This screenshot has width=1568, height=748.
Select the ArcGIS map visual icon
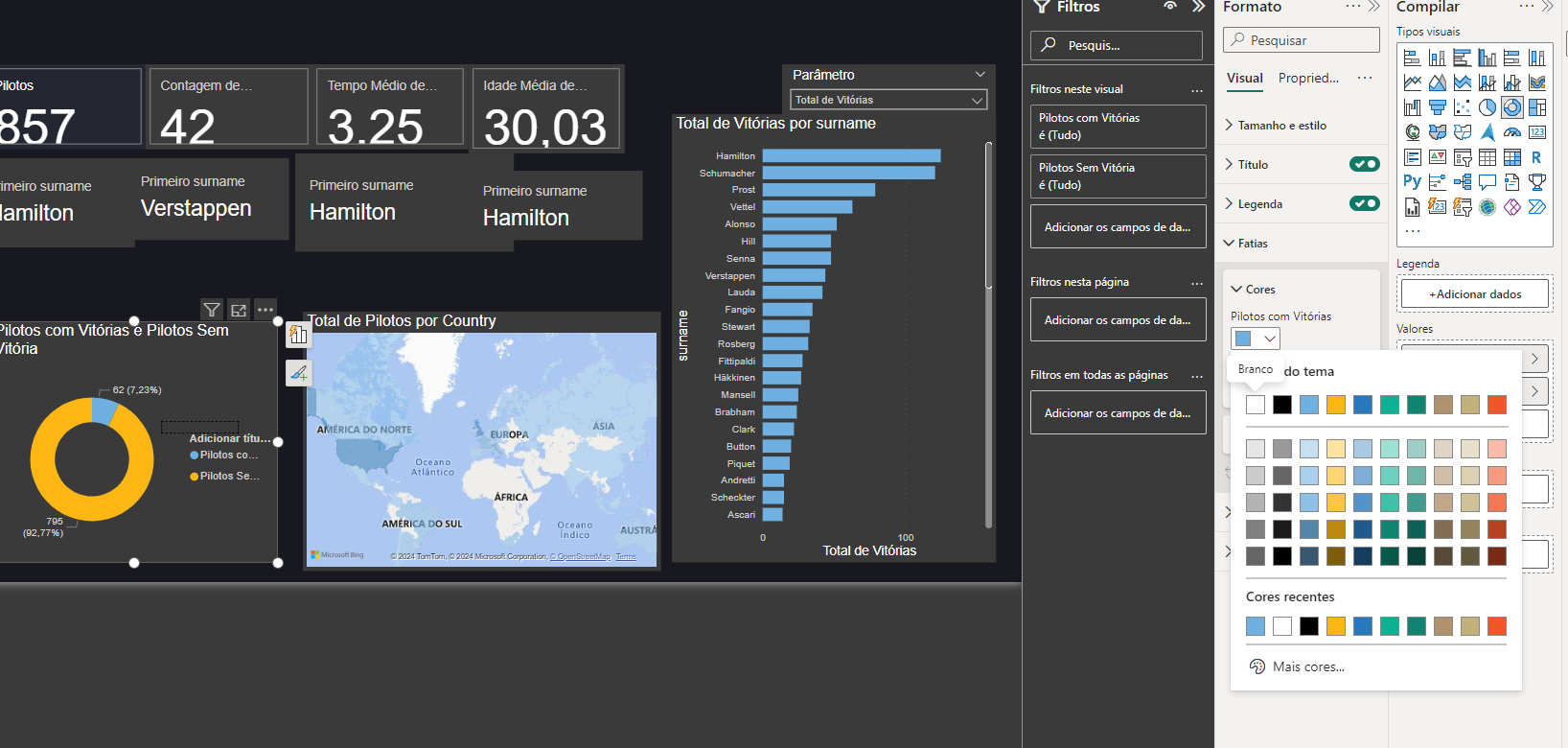(1487, 207)
